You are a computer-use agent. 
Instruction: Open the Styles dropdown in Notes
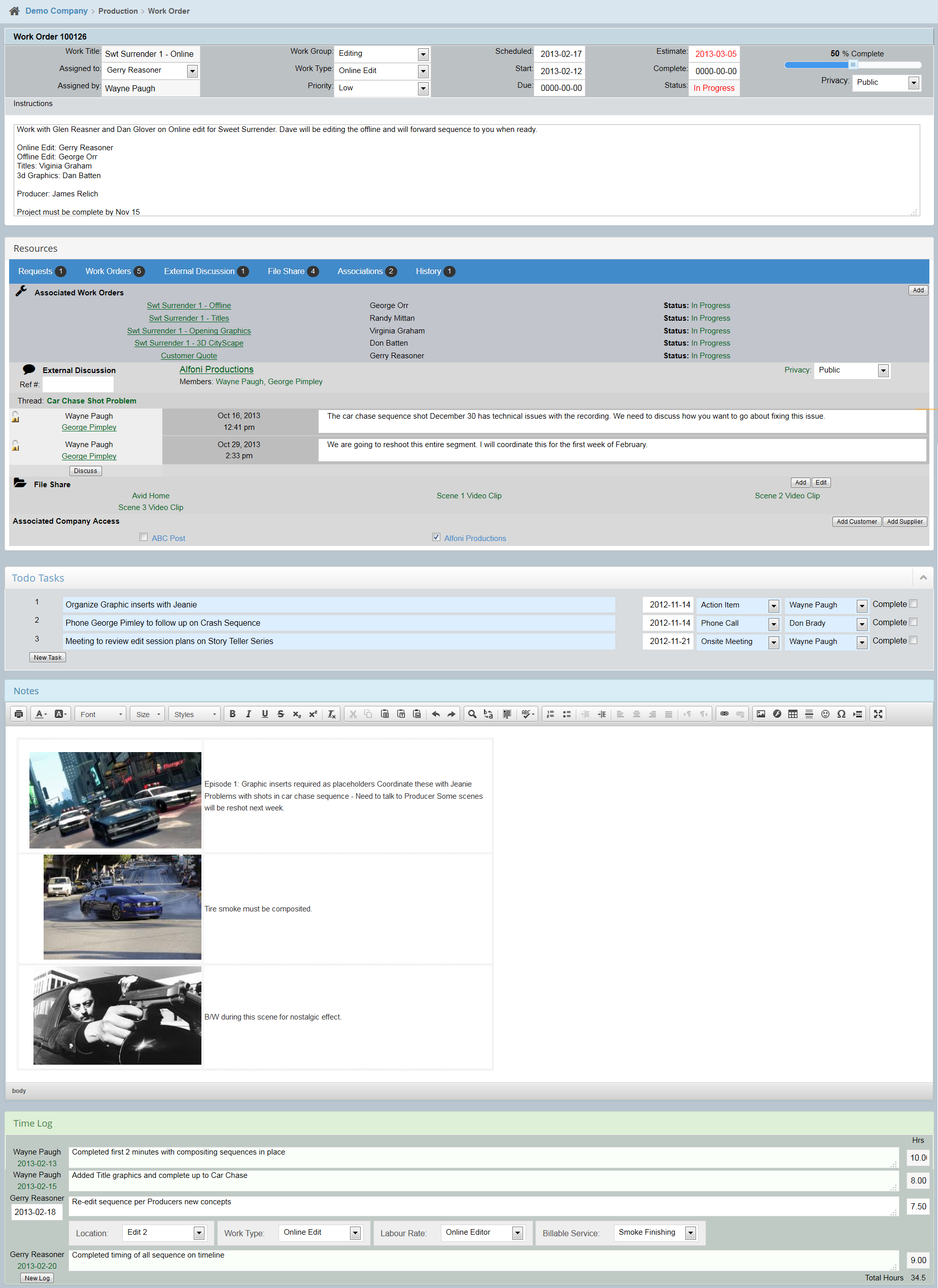pos(194,714)
